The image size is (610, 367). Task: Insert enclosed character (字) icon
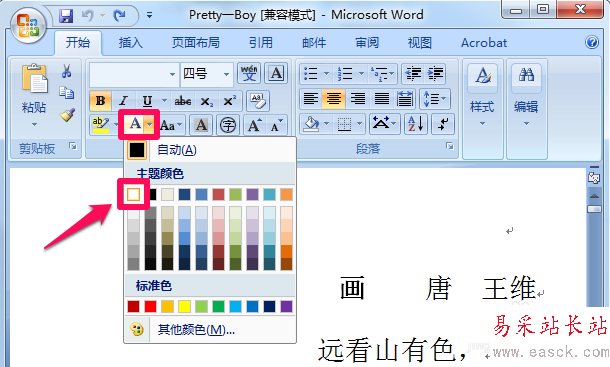point(228,125)
